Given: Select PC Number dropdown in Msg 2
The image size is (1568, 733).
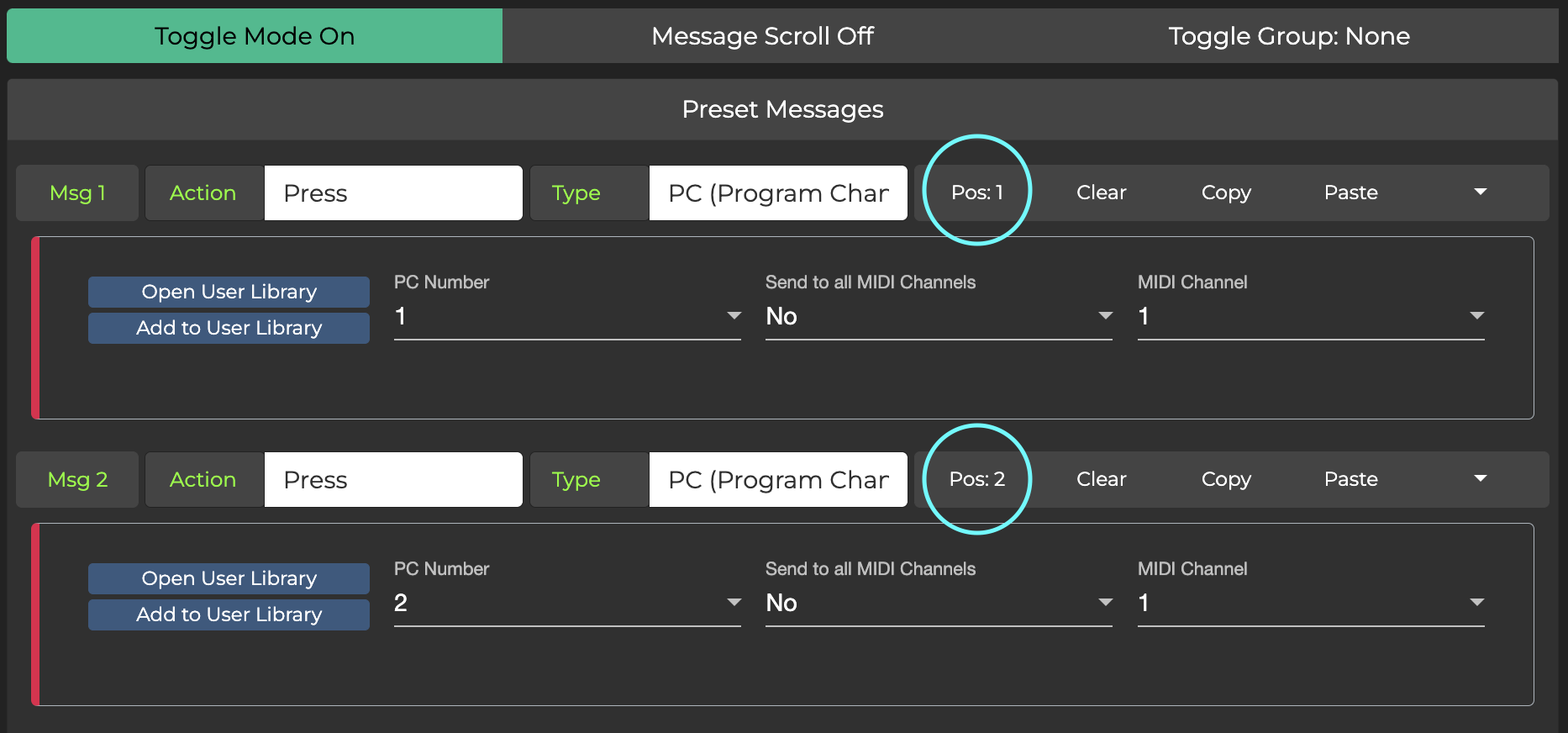Looking at the screenshot, I should tap(567, 603).
